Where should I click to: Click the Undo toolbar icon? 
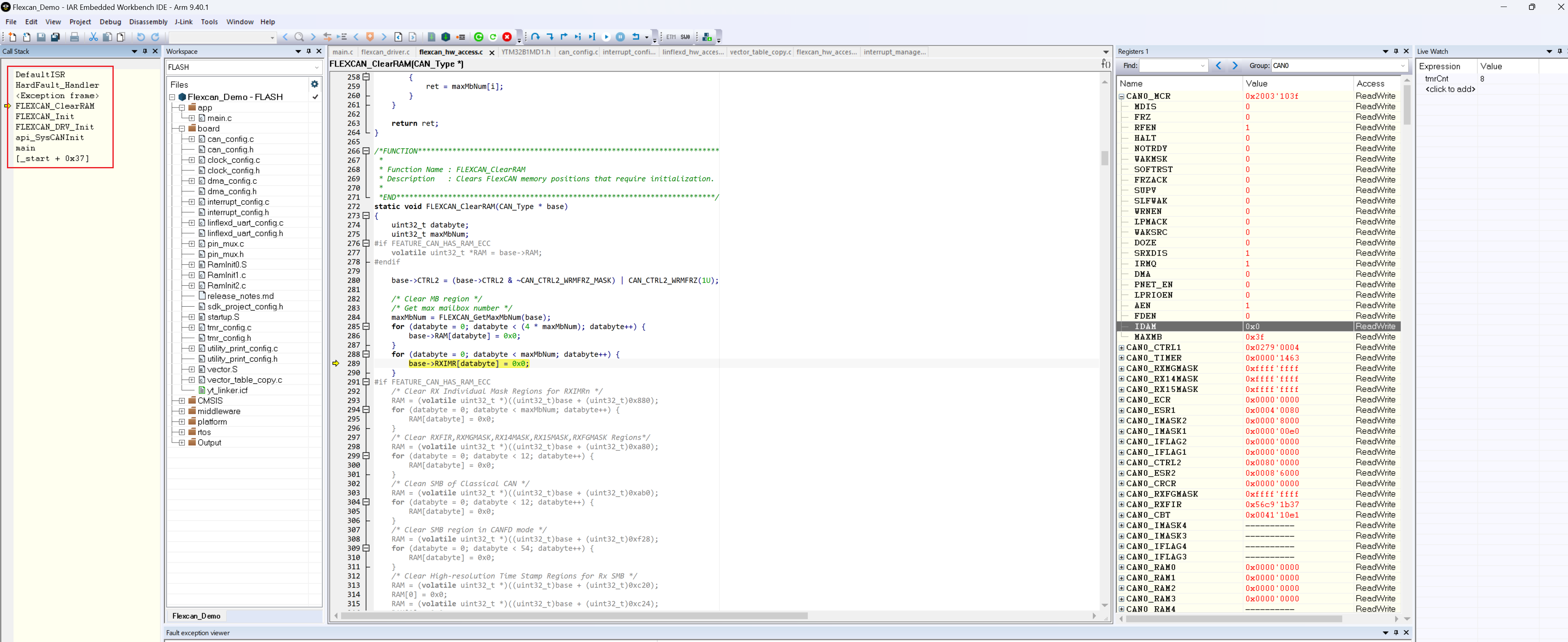[141, 37]
